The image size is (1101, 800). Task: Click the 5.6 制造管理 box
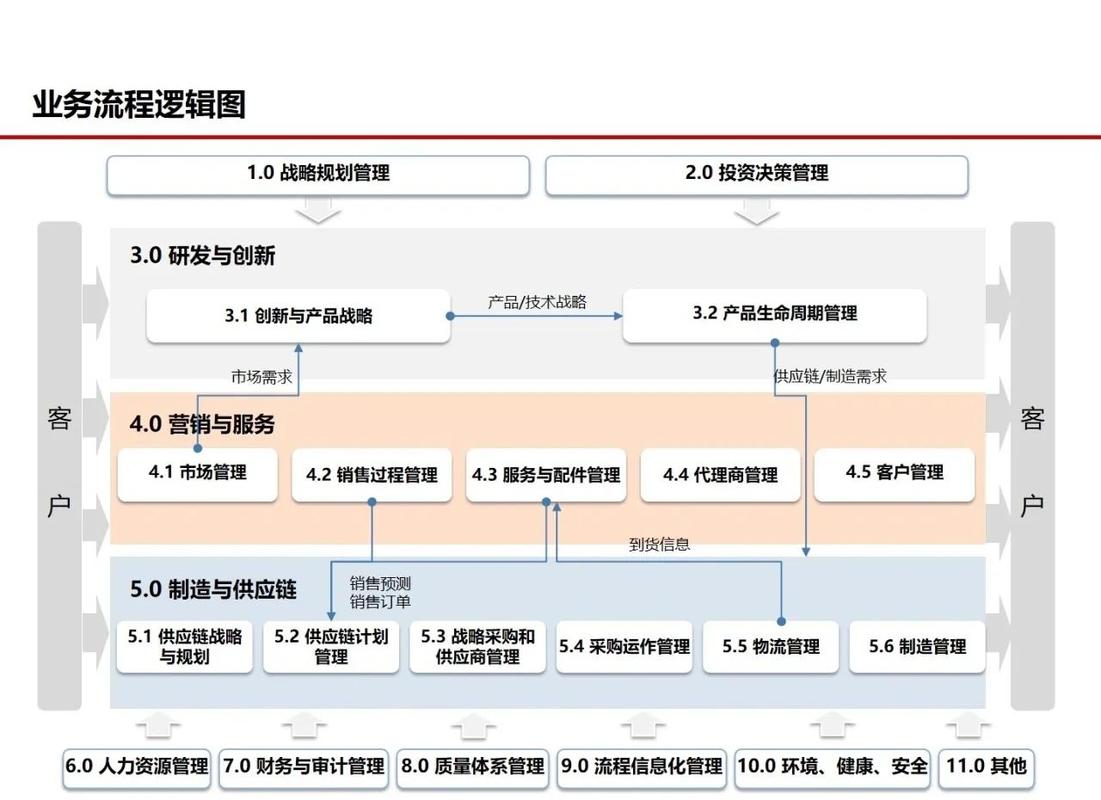click(917, 647)
